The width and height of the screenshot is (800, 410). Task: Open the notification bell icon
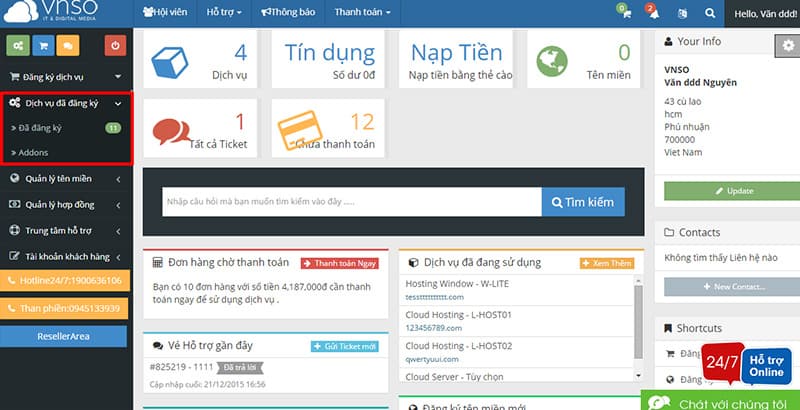[x=654, y=14]
